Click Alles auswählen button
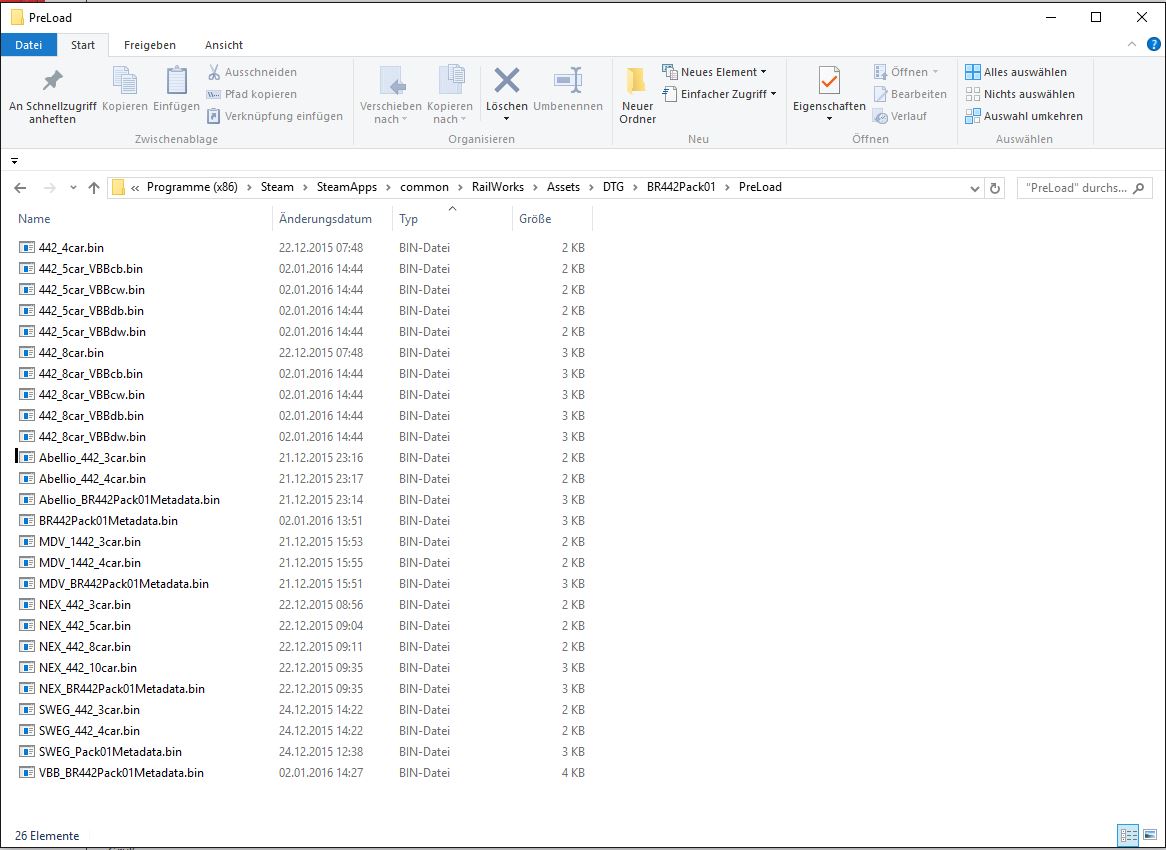The image size is (1166, 850). pyautogui.click(x=1016, y=72)
